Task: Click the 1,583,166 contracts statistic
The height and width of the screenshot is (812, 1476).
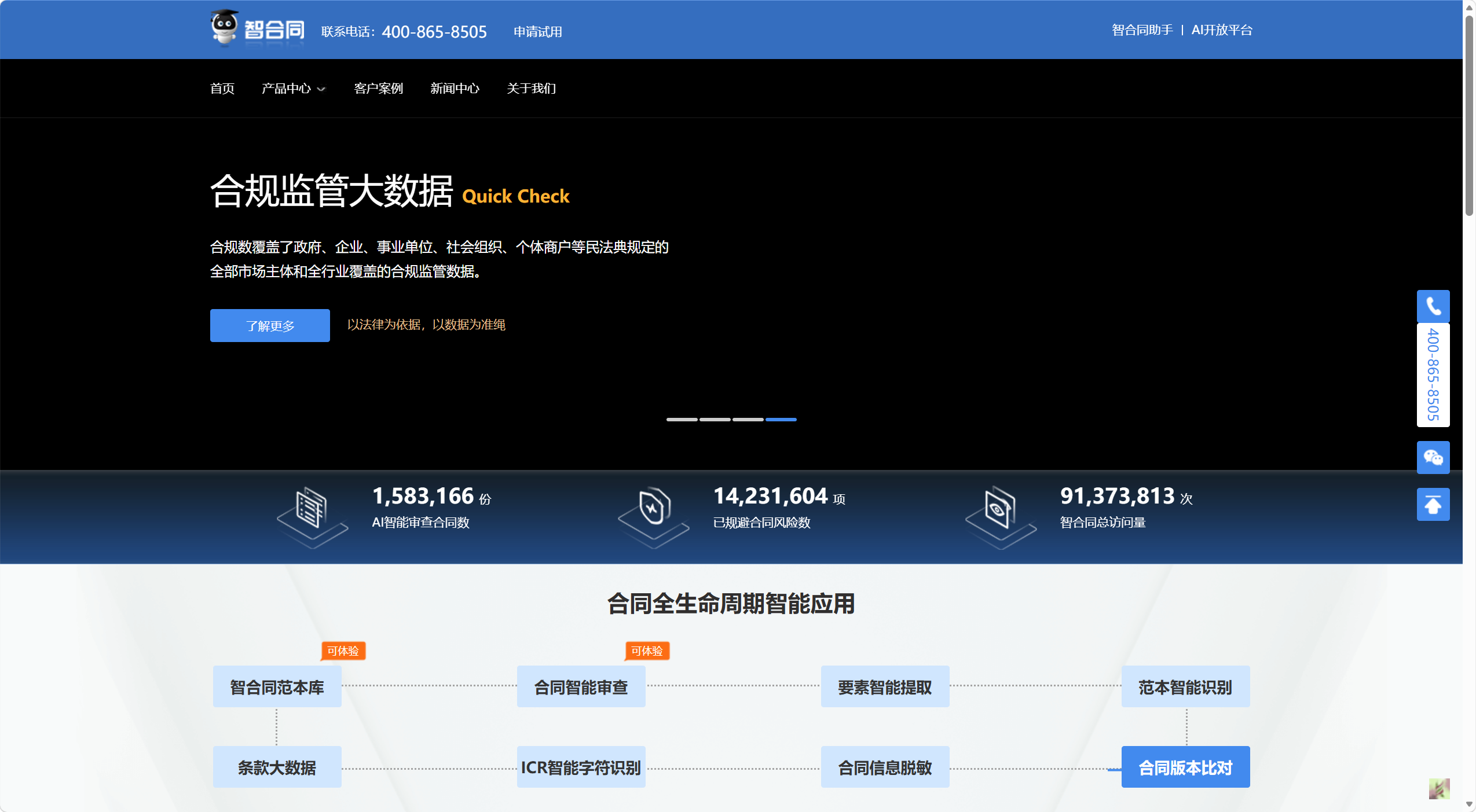Action: (423, 496)
